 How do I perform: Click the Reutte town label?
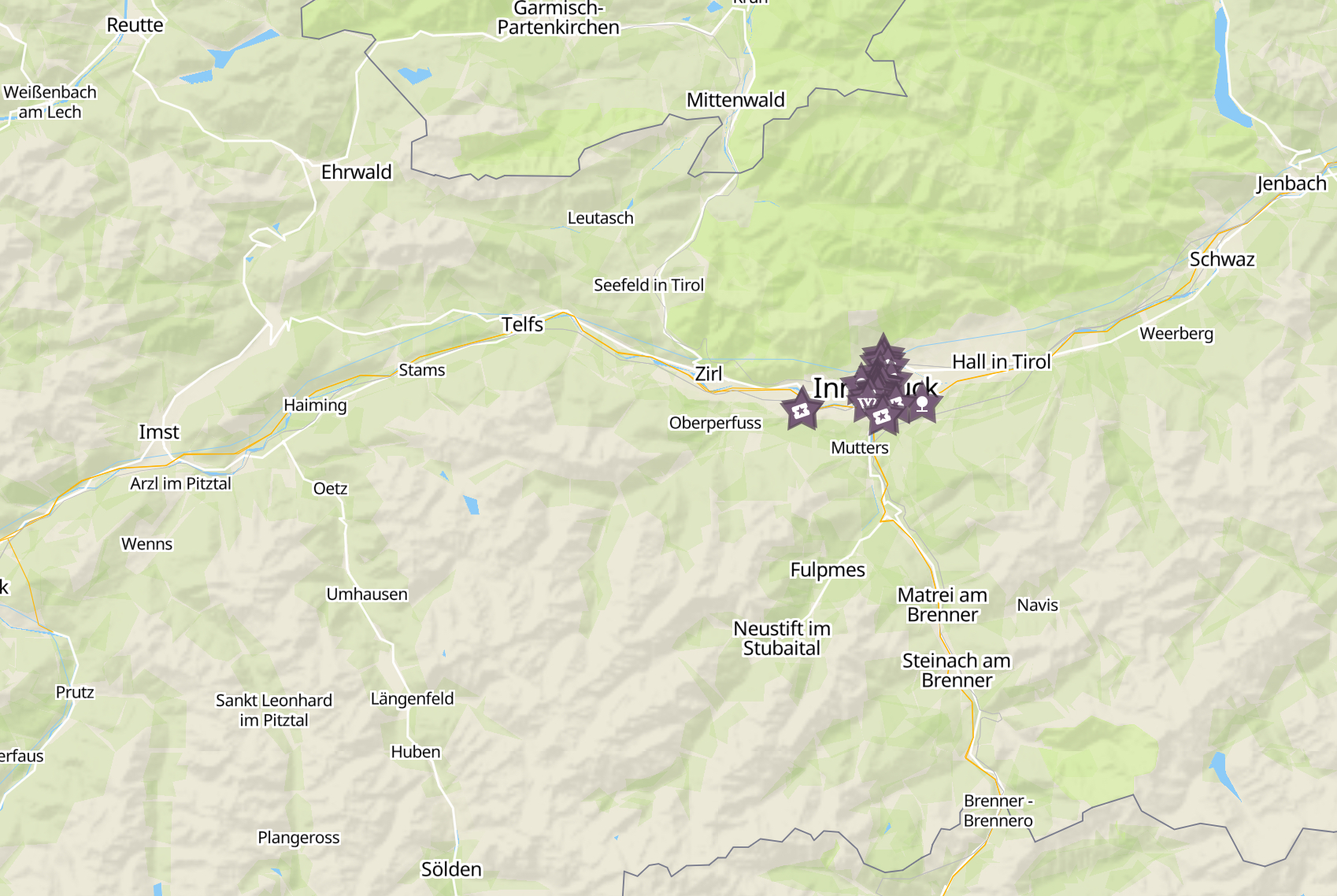(135, 25)
